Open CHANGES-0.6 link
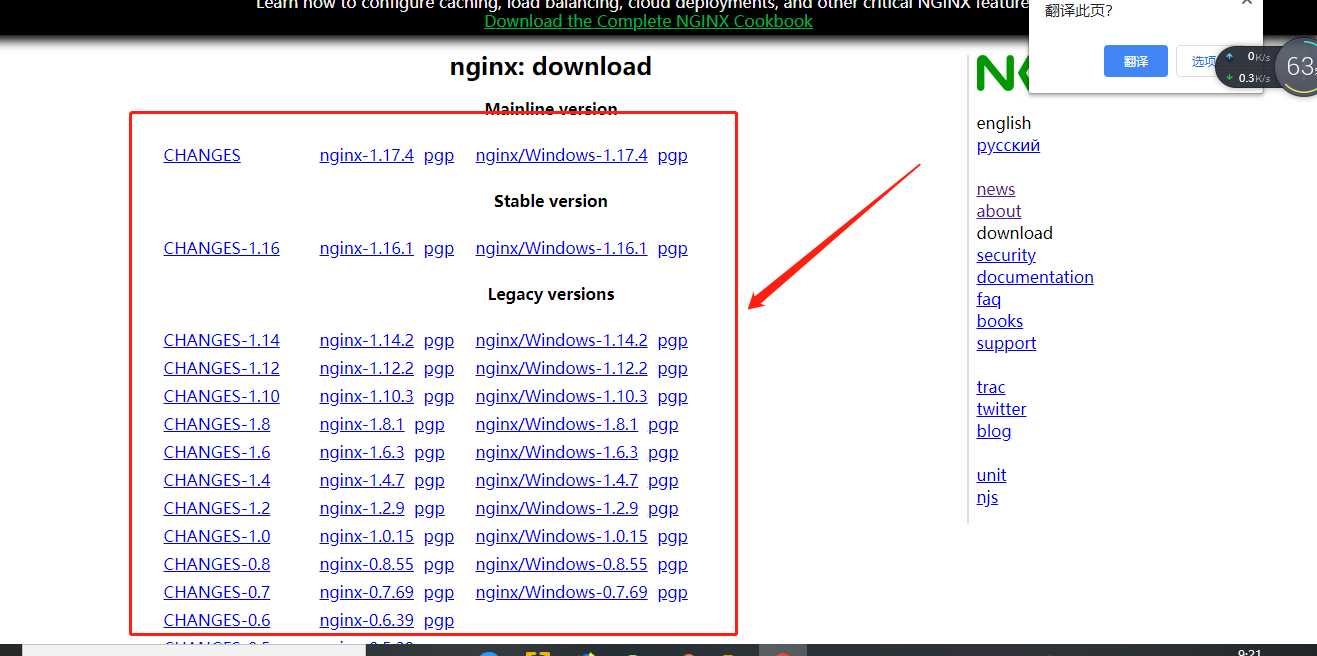This screenshot has width=1317, height=656. (x=217, y=620)
